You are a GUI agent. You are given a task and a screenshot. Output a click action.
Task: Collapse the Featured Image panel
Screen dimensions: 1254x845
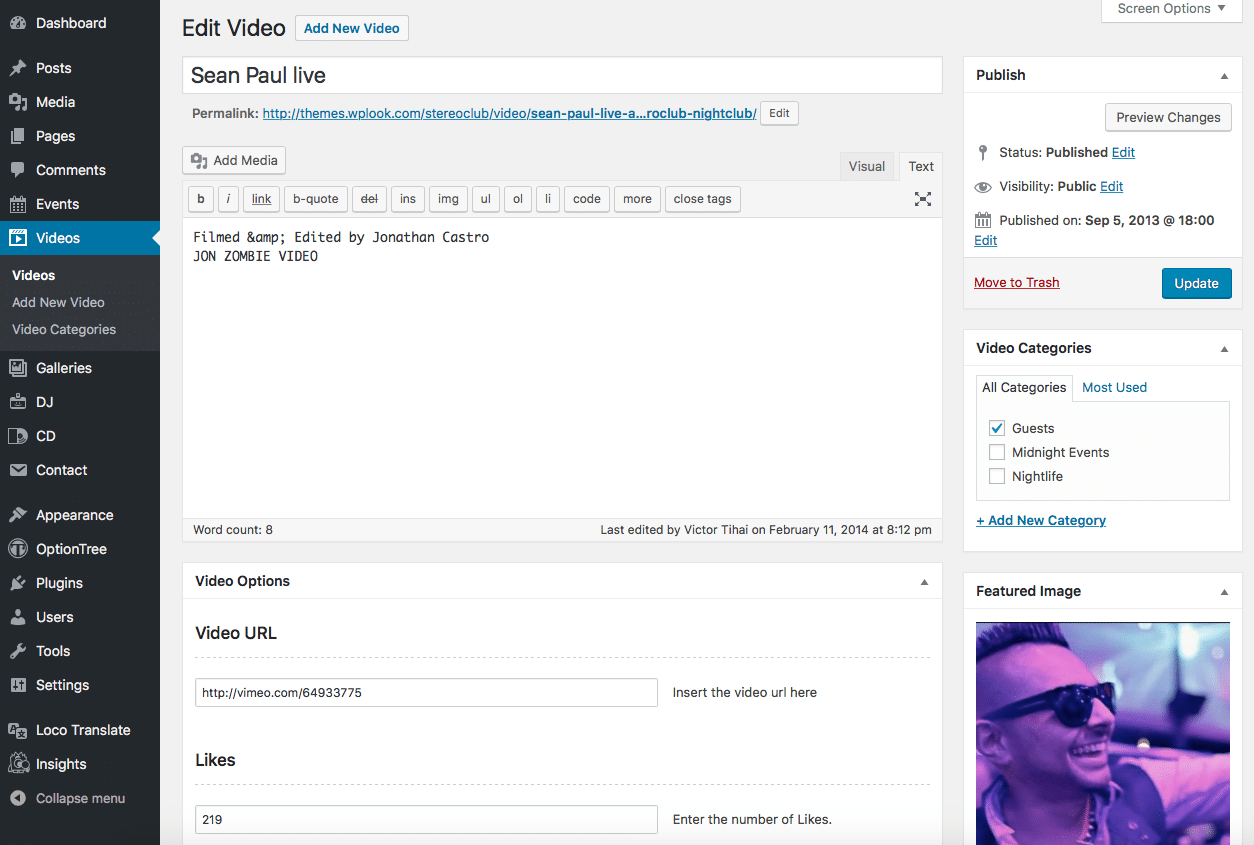point(1224,592)
